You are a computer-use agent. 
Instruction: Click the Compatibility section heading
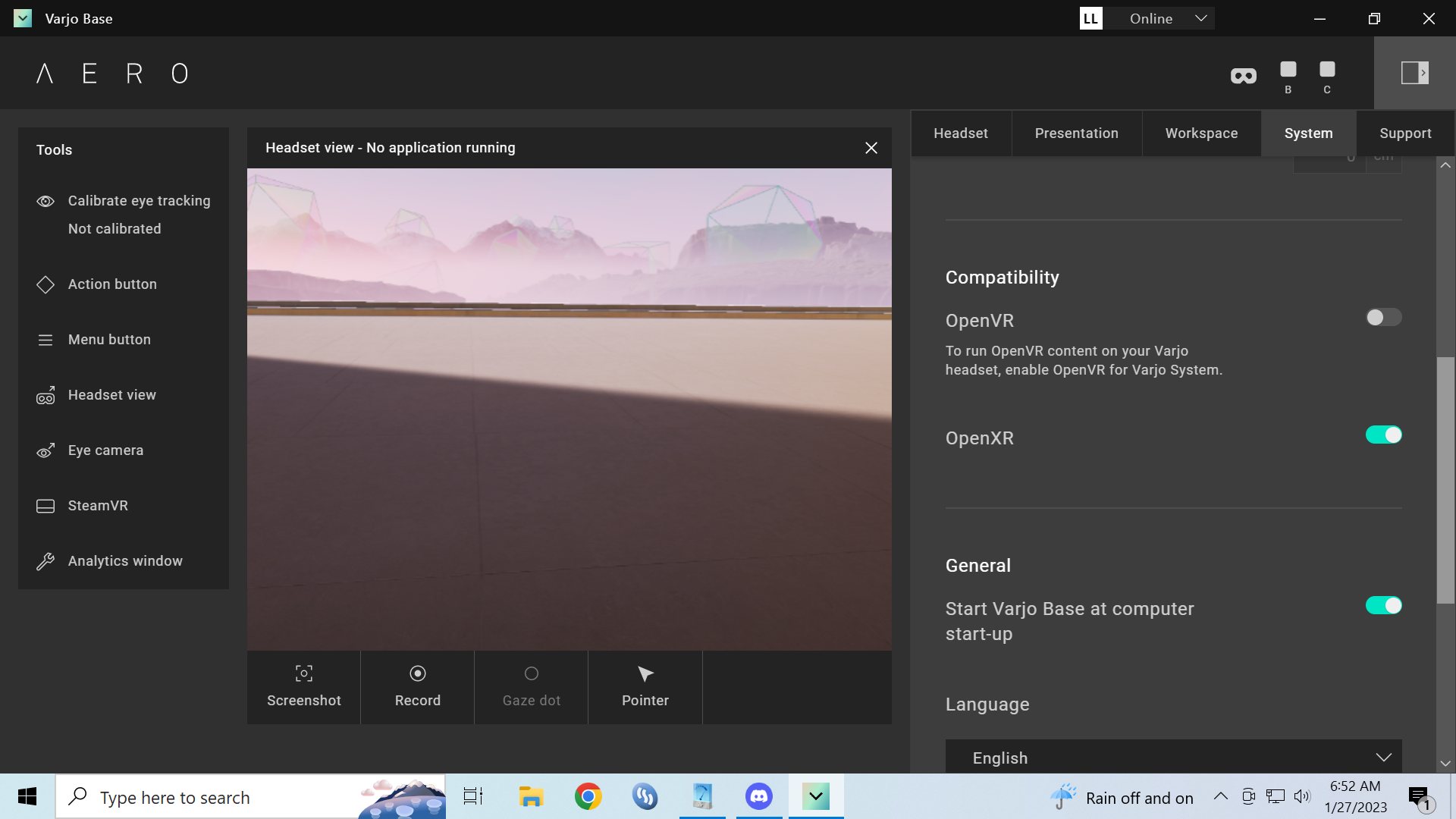coord(1002,278)
